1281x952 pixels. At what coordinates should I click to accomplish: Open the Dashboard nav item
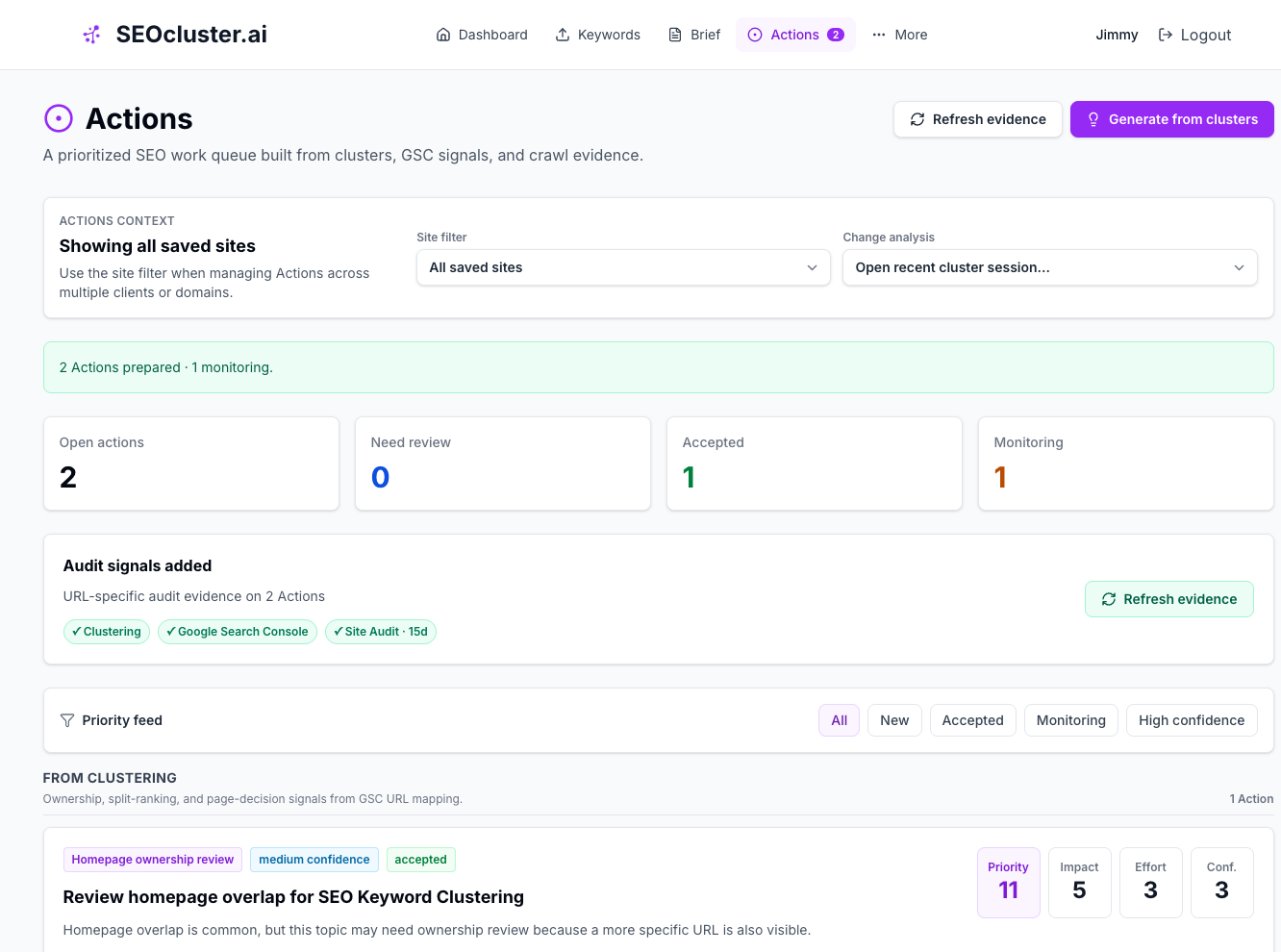pos(482,35)
